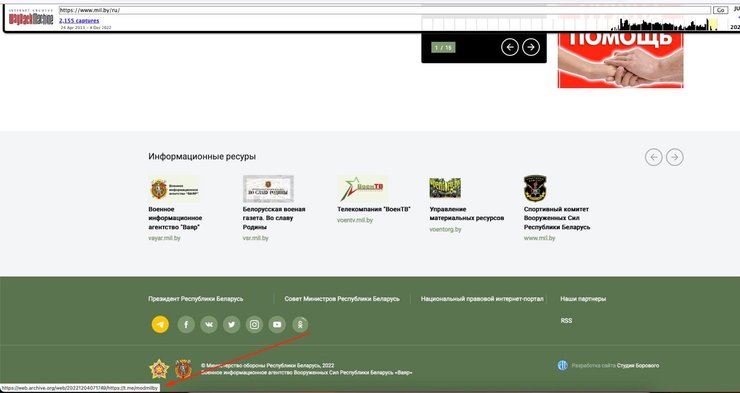
Task: Open the Управление материальных ресурсов thumbnail
Action: (x=445, y=188)
